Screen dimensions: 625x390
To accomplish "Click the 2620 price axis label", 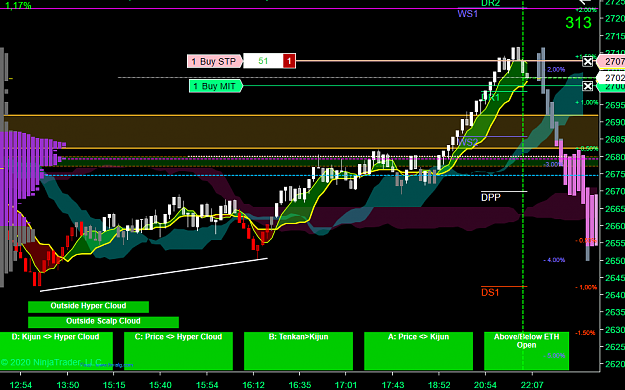I will (x=615, y=364).
